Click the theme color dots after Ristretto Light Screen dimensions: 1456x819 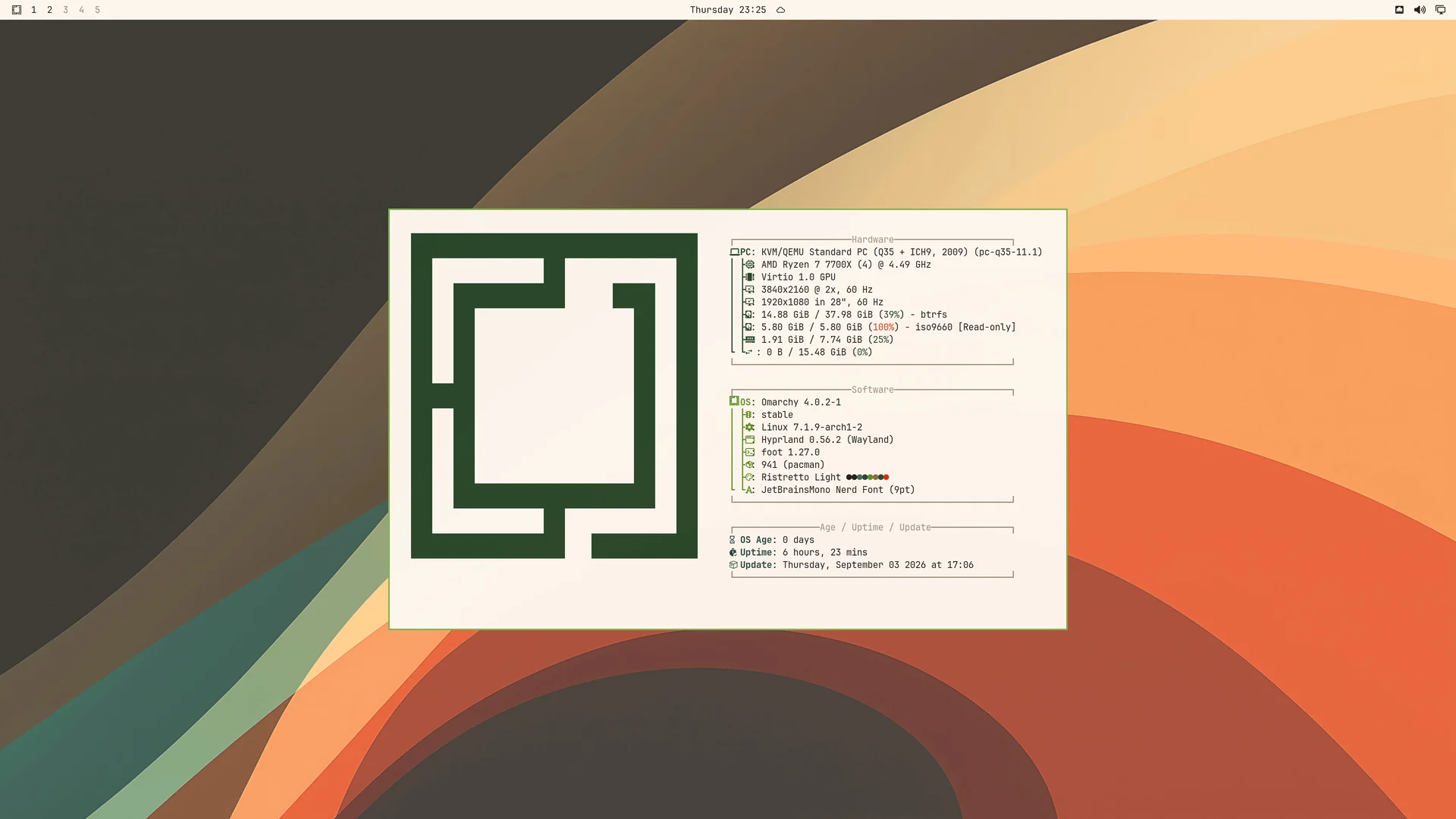868,478
